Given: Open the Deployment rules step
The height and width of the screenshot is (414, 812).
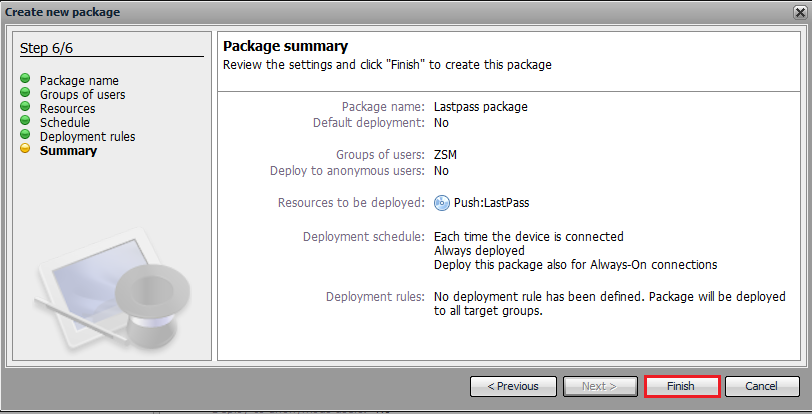Looking at the screenshot, I should 87,136.
